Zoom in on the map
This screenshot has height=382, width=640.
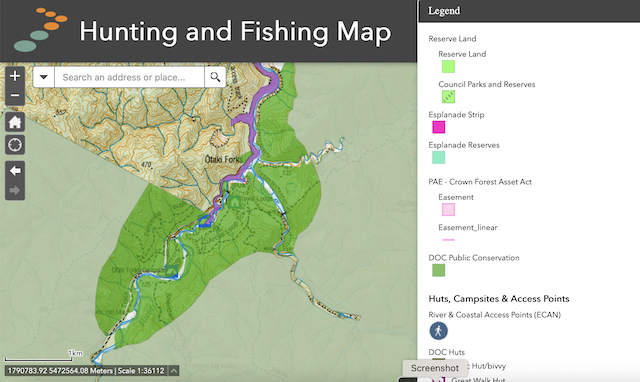click(x=15, y=76)
